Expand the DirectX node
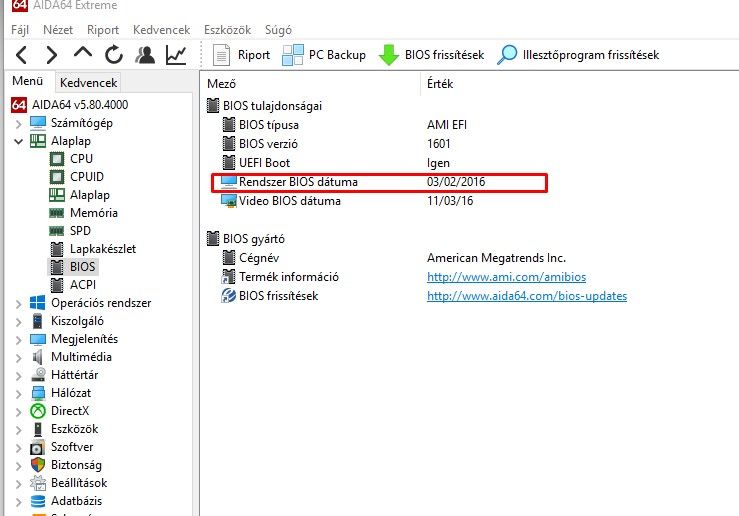This screenshot has width=739, height=516. 18,412
